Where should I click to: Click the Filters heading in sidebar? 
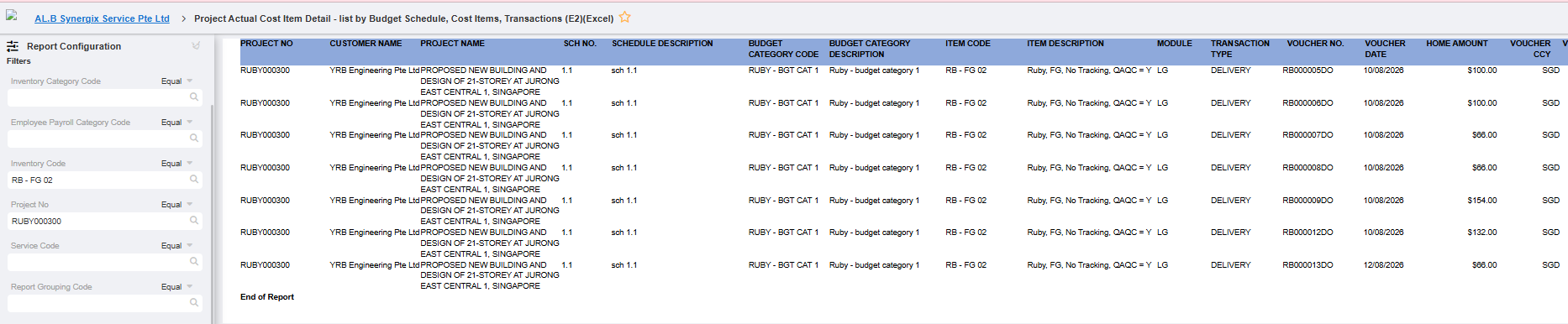[18, 61]
